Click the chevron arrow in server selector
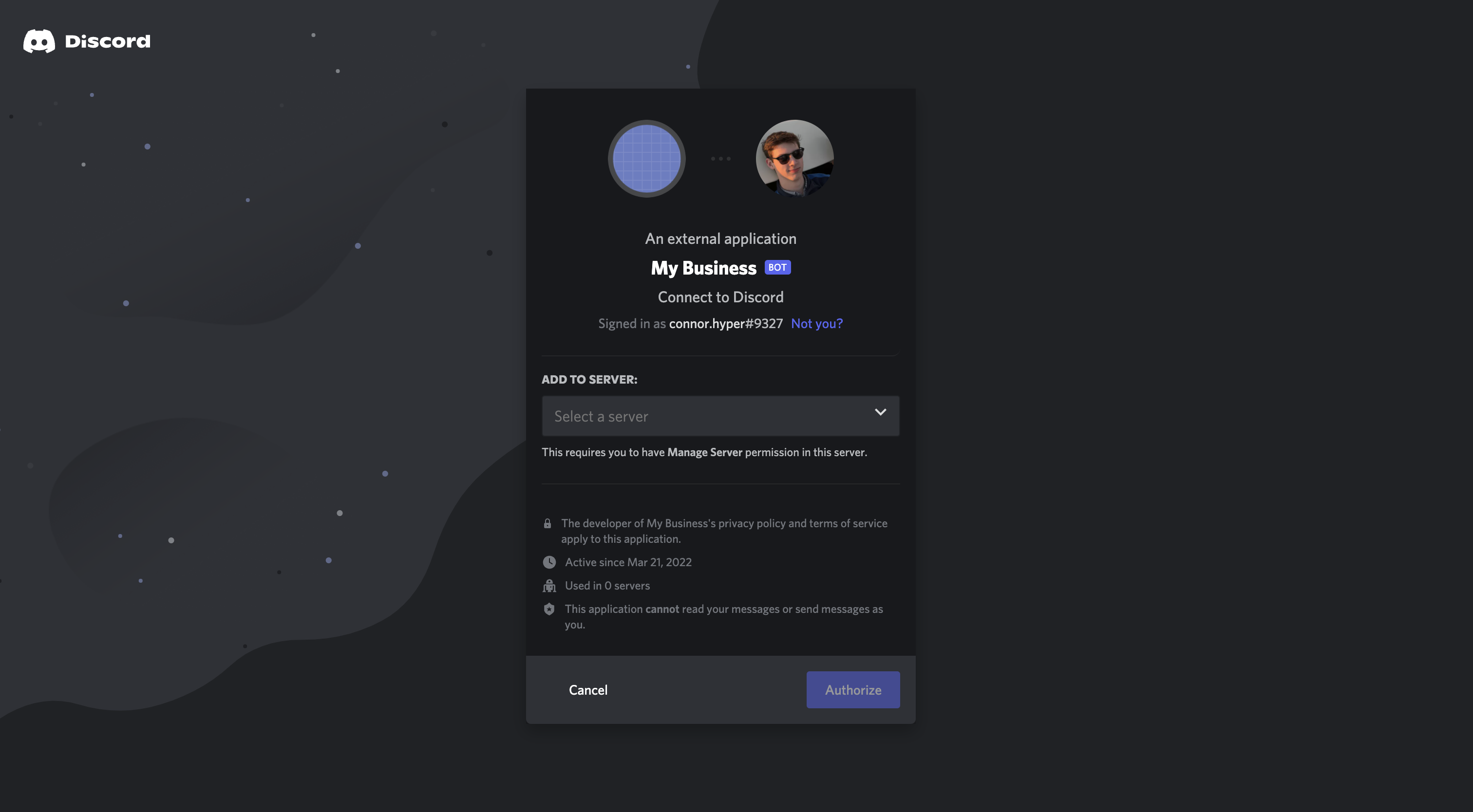 (x=880, y=412)
